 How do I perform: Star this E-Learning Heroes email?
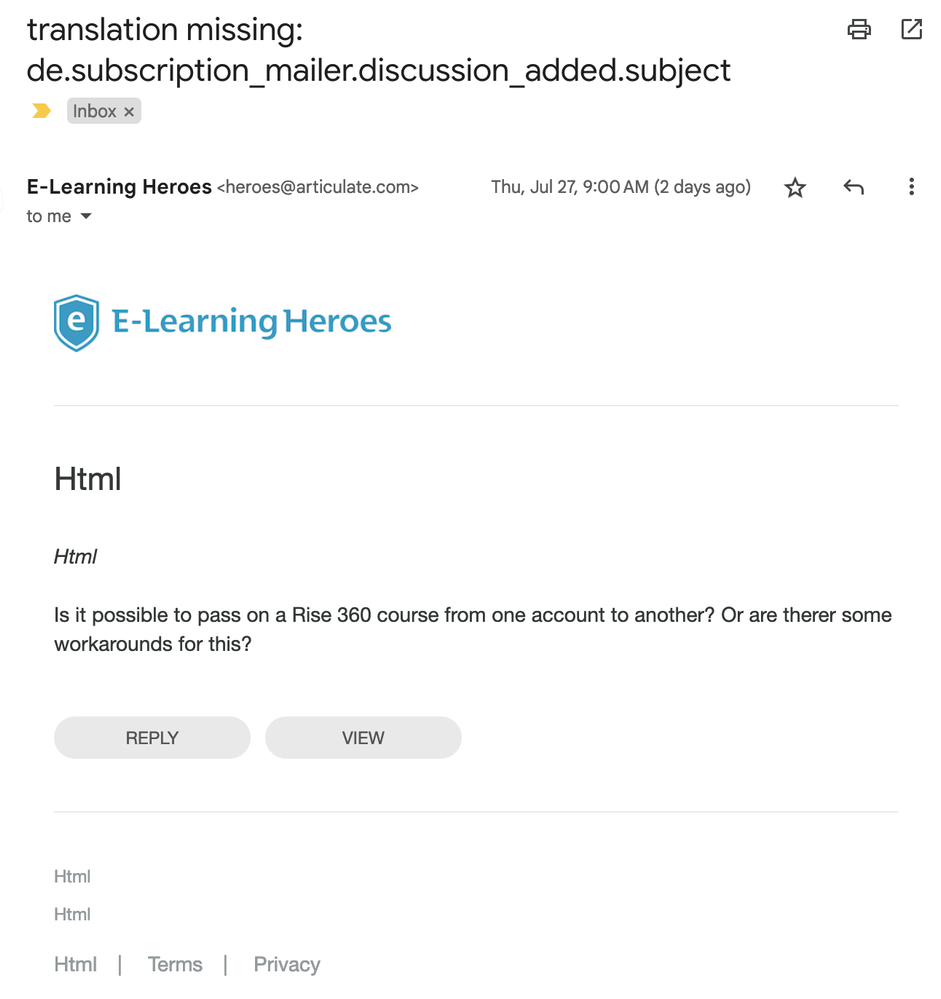pos(795,188)
